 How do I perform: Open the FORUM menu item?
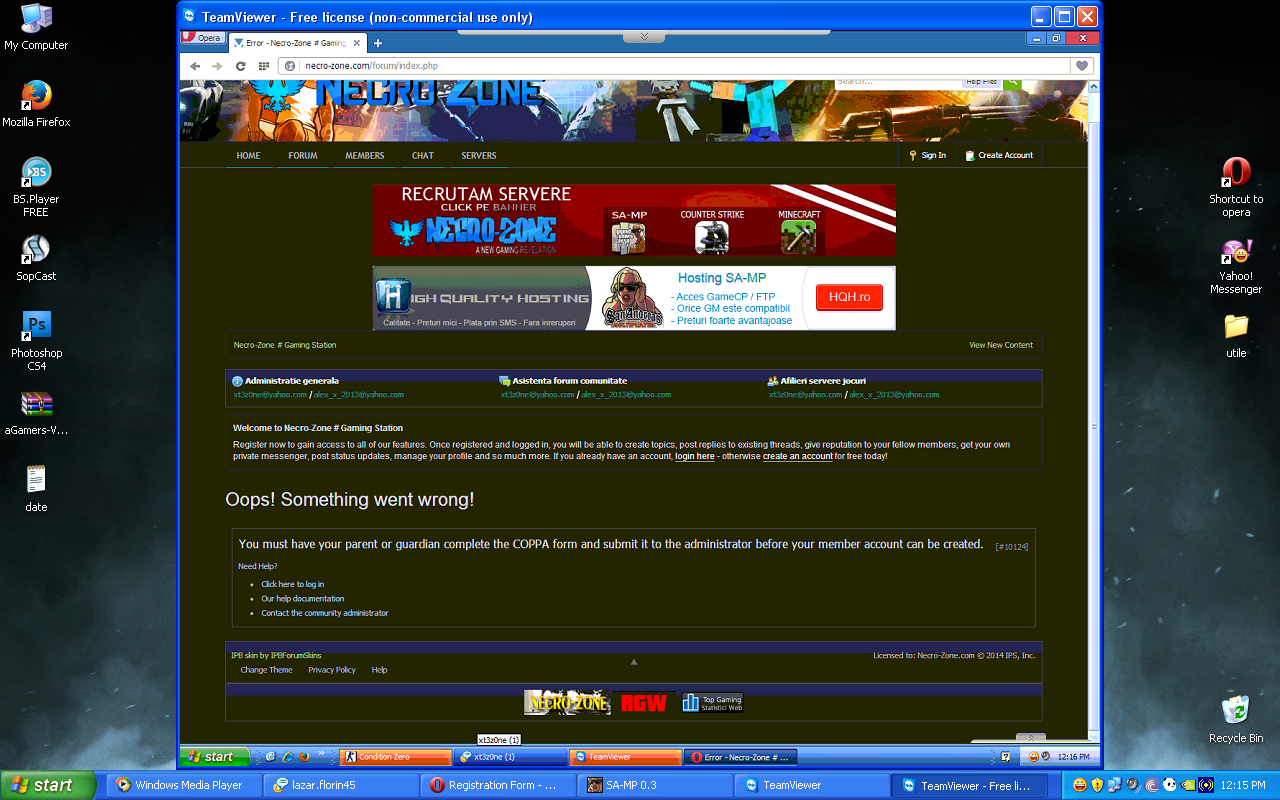coord(303,156)
